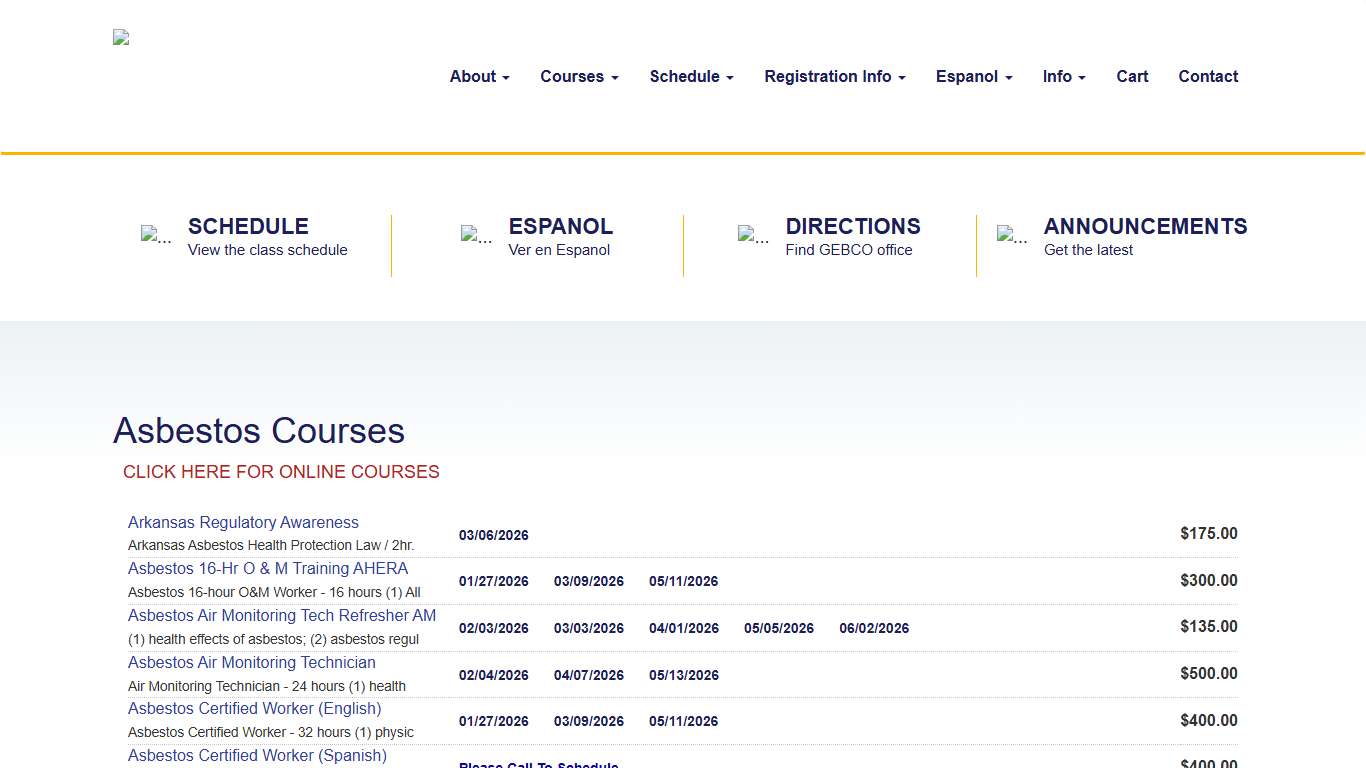
Task: Open Asbestos Air Monitoring Tech Refresher AM
Action: point(282,615)
